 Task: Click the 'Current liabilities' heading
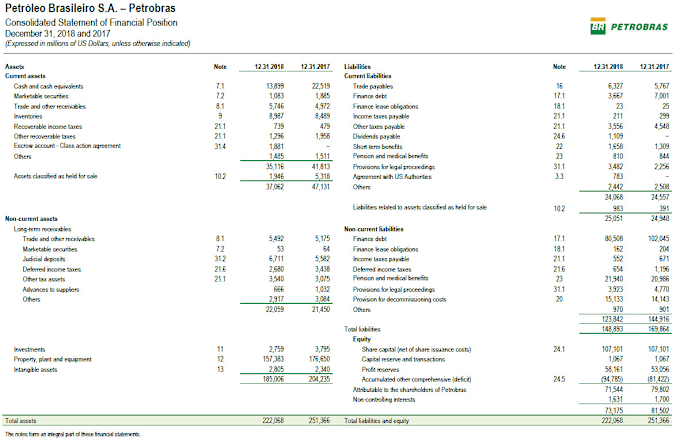368,76
